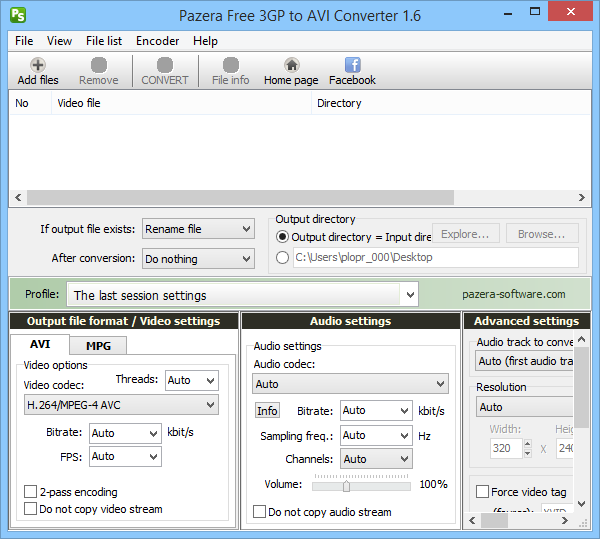The image size is (600, 539).
Task: Click the Facebook toolbar icon
Action: [x=352, y=71]
